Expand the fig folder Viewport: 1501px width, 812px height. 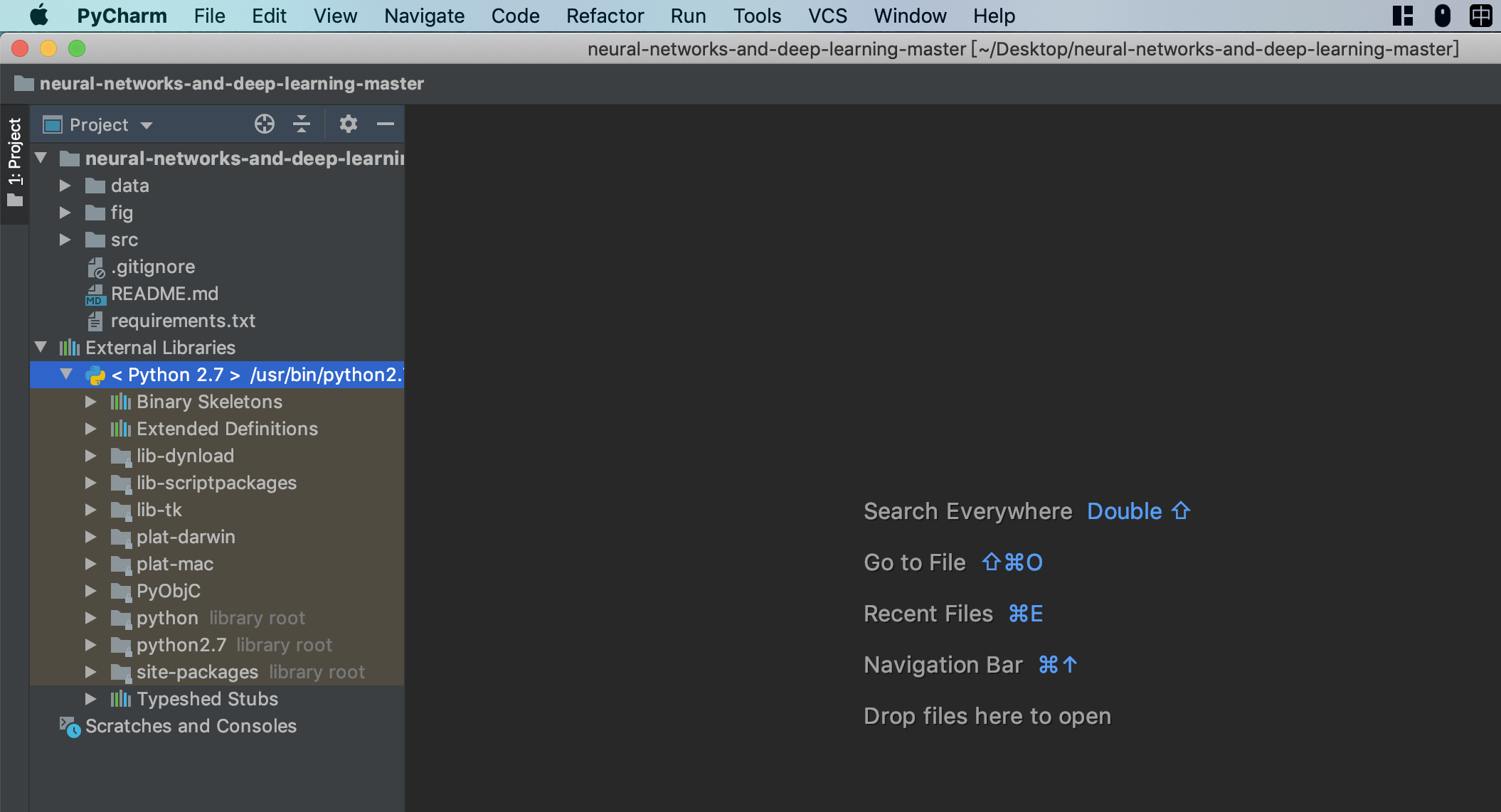(65, 213)
